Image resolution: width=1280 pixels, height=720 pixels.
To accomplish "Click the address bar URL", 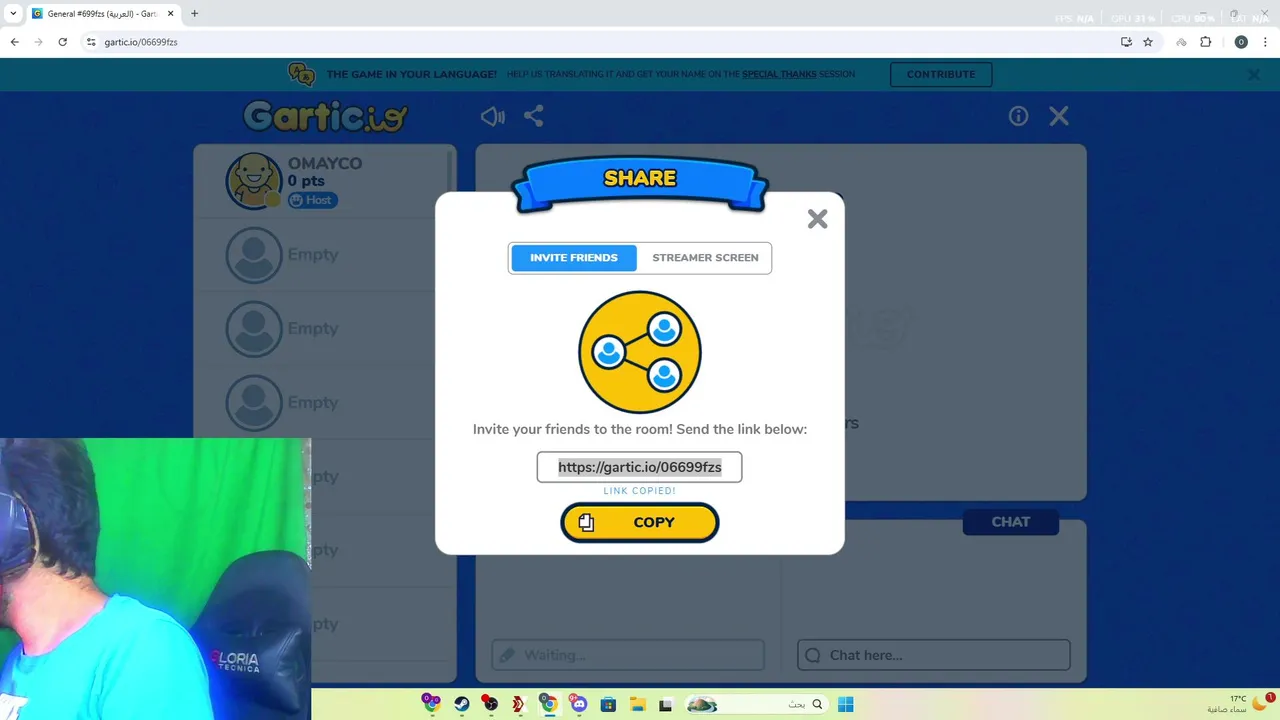I will click(141, 42).
